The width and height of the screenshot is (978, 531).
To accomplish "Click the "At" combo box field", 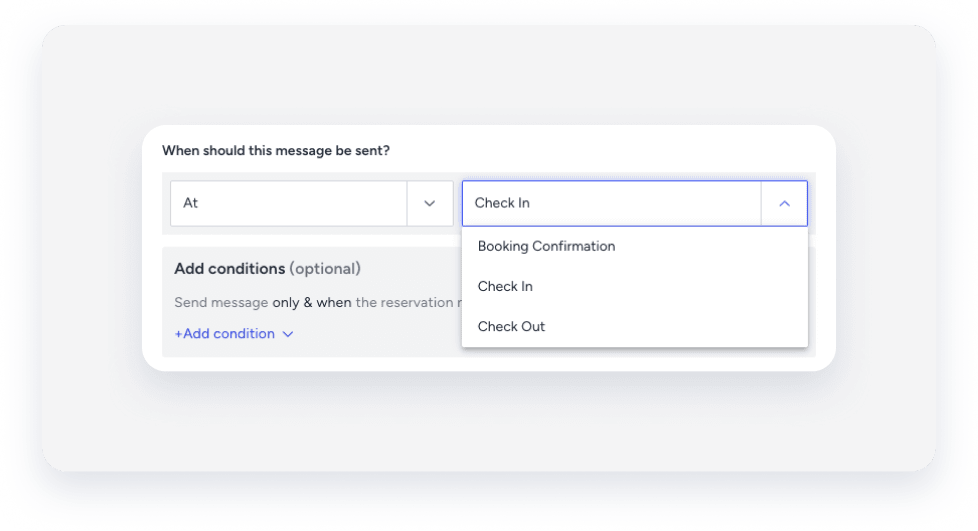I will coord(290,203).
